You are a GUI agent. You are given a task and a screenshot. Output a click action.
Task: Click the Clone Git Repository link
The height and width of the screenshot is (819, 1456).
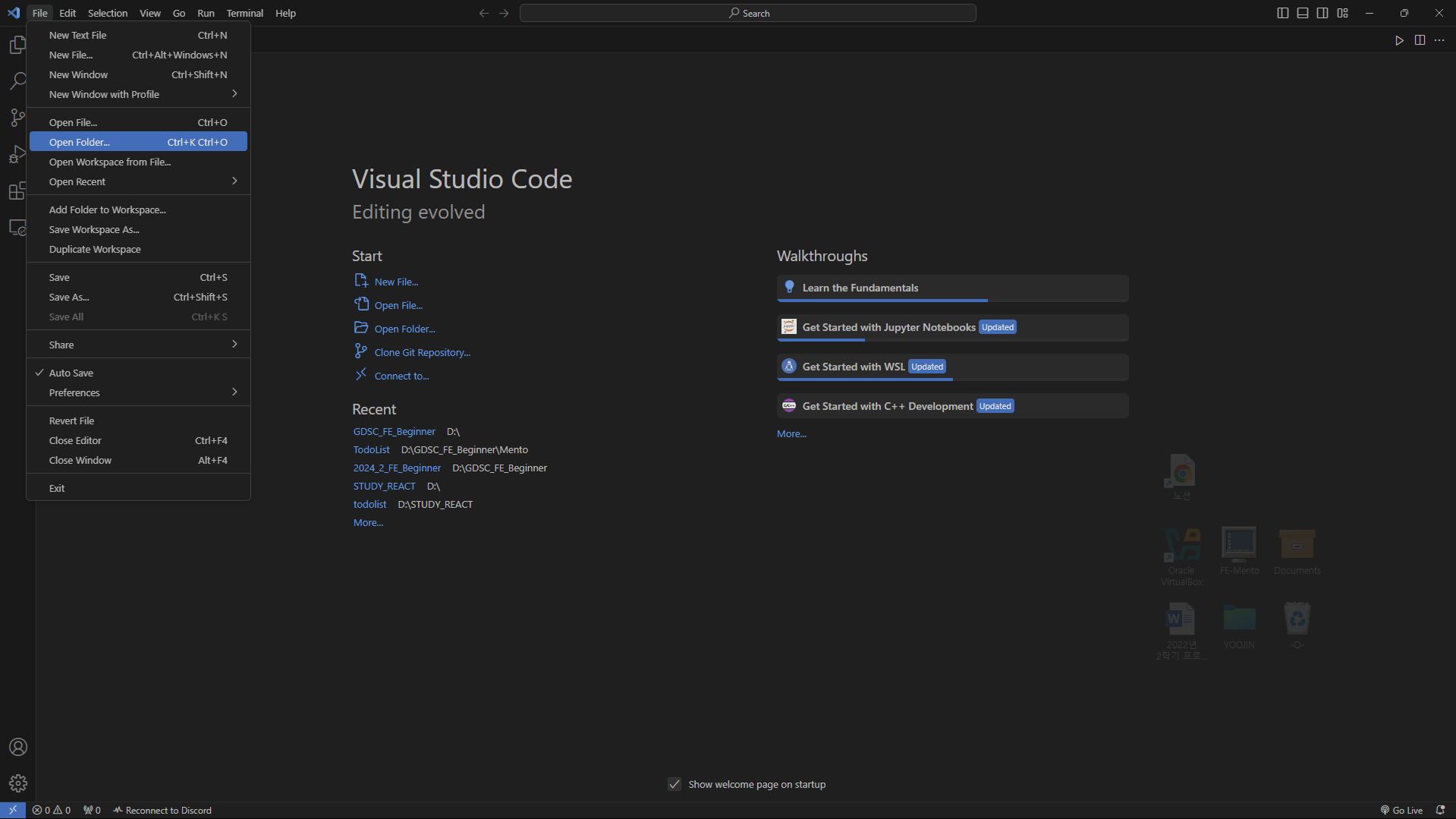coord(420,351)
